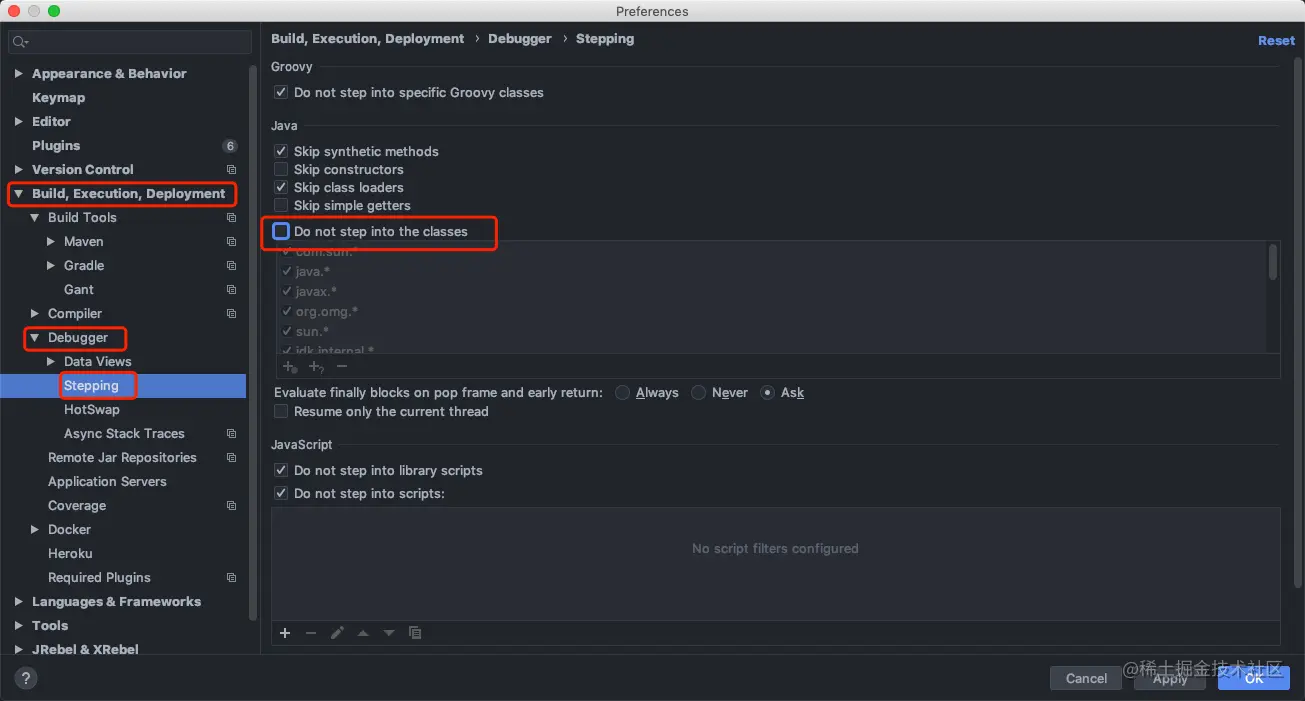The height and width of the screenshot is (701, 1305).
Task: Uncheck Skip class loaders
Action: pyautogui.click(x=281, y=187)
